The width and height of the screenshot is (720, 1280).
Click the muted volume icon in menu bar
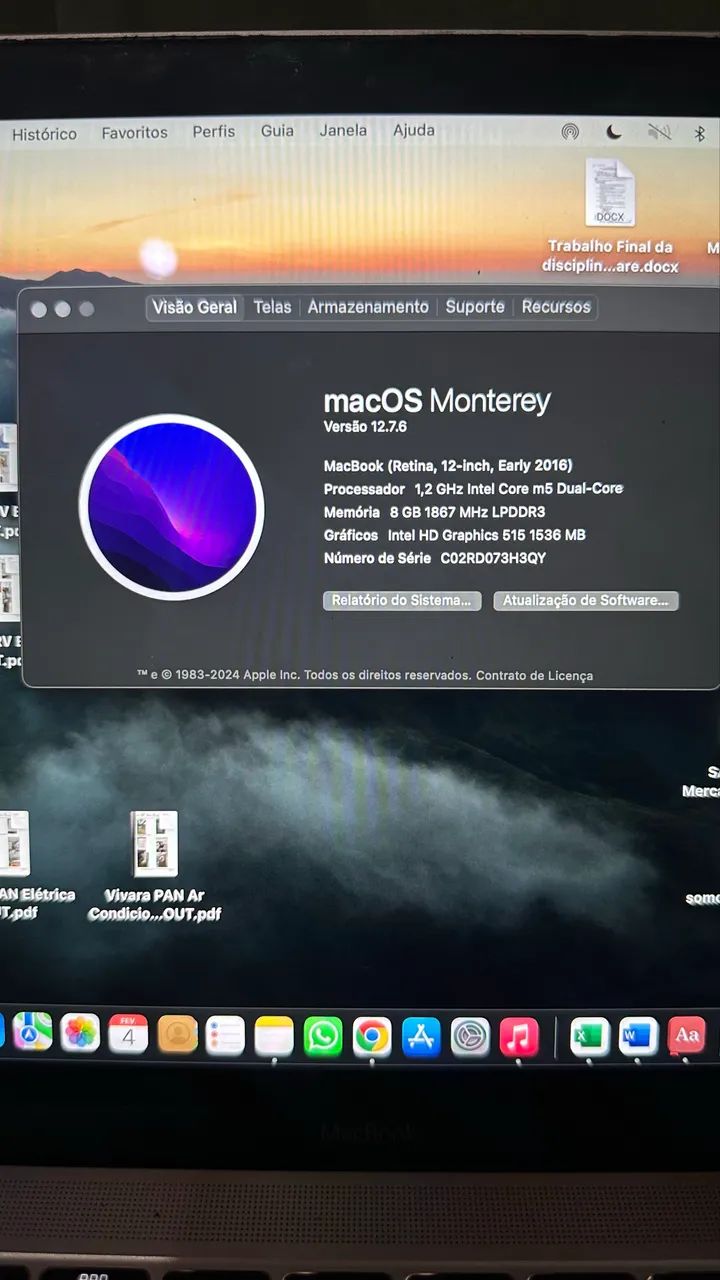tap(659, 132)
